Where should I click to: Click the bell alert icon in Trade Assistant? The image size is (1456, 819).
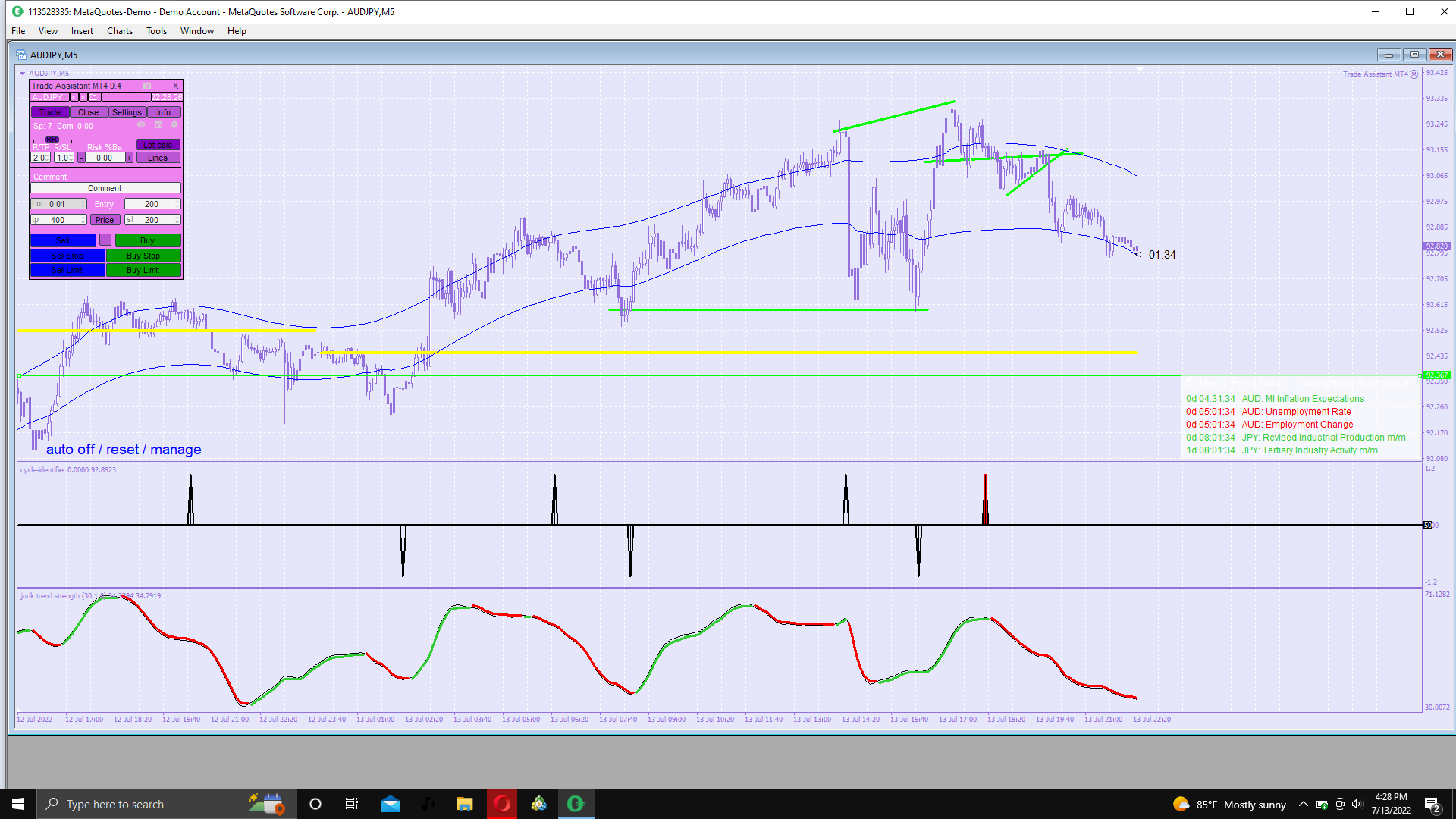tap(174, 124)
